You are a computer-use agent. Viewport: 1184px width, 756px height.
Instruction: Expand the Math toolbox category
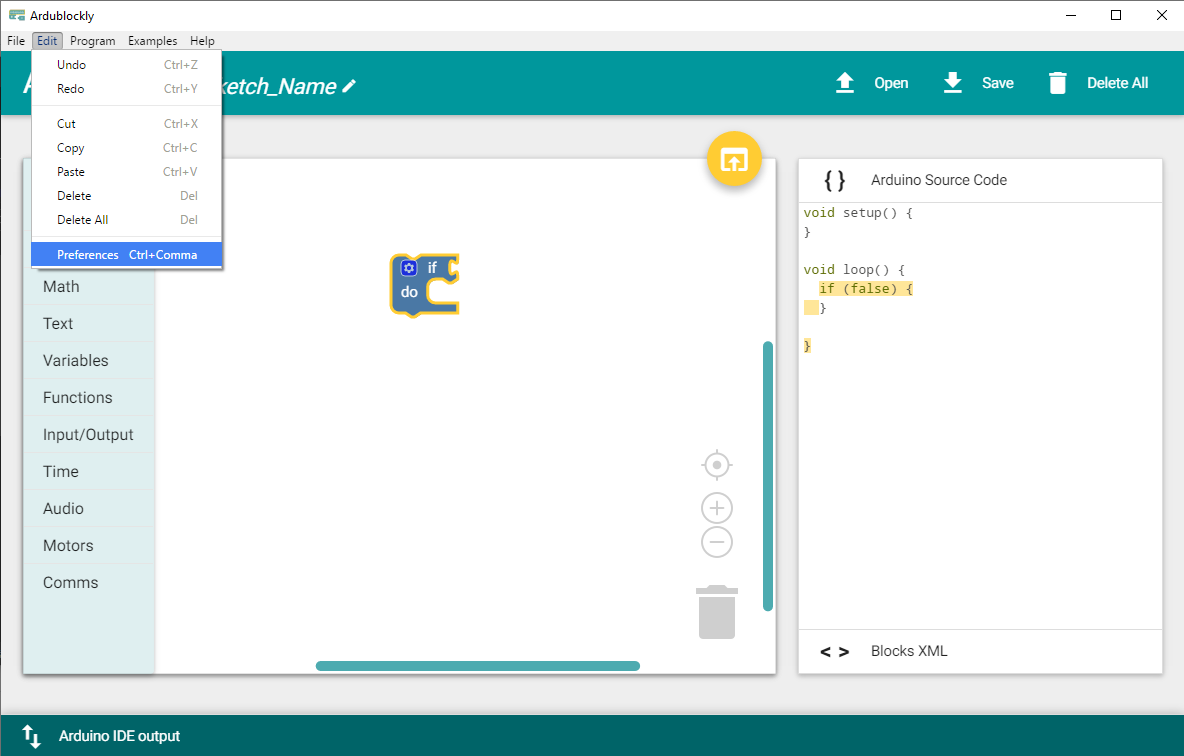pyautogui.click(x=89, y=287)
